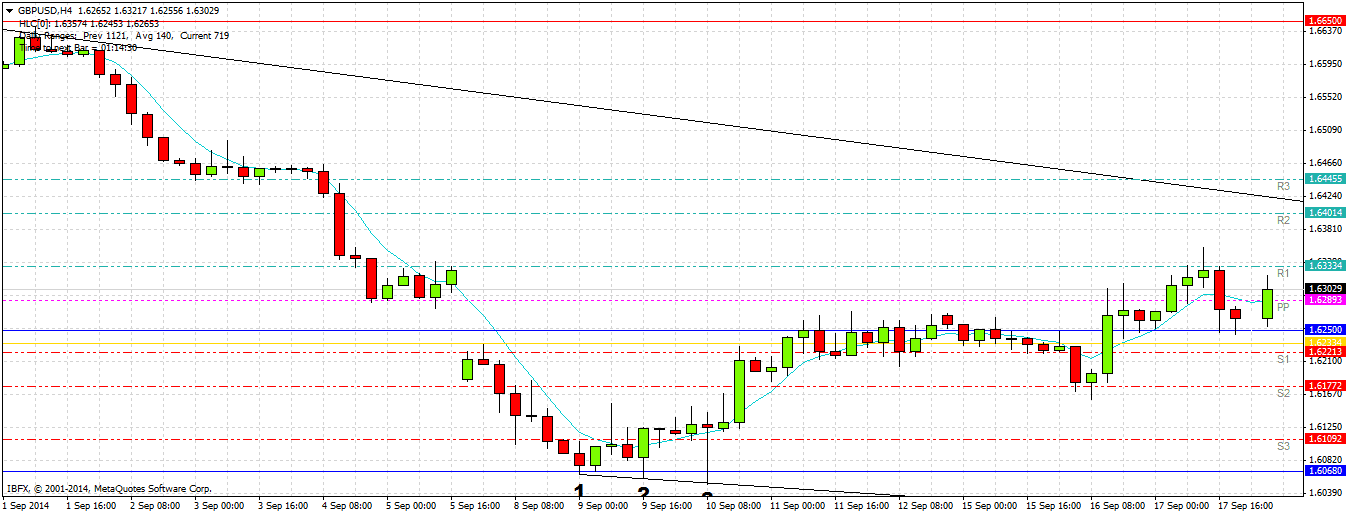Select the S2 support label
Image resolution: width=1346 pixels, height=514 pixels.
1284,394
